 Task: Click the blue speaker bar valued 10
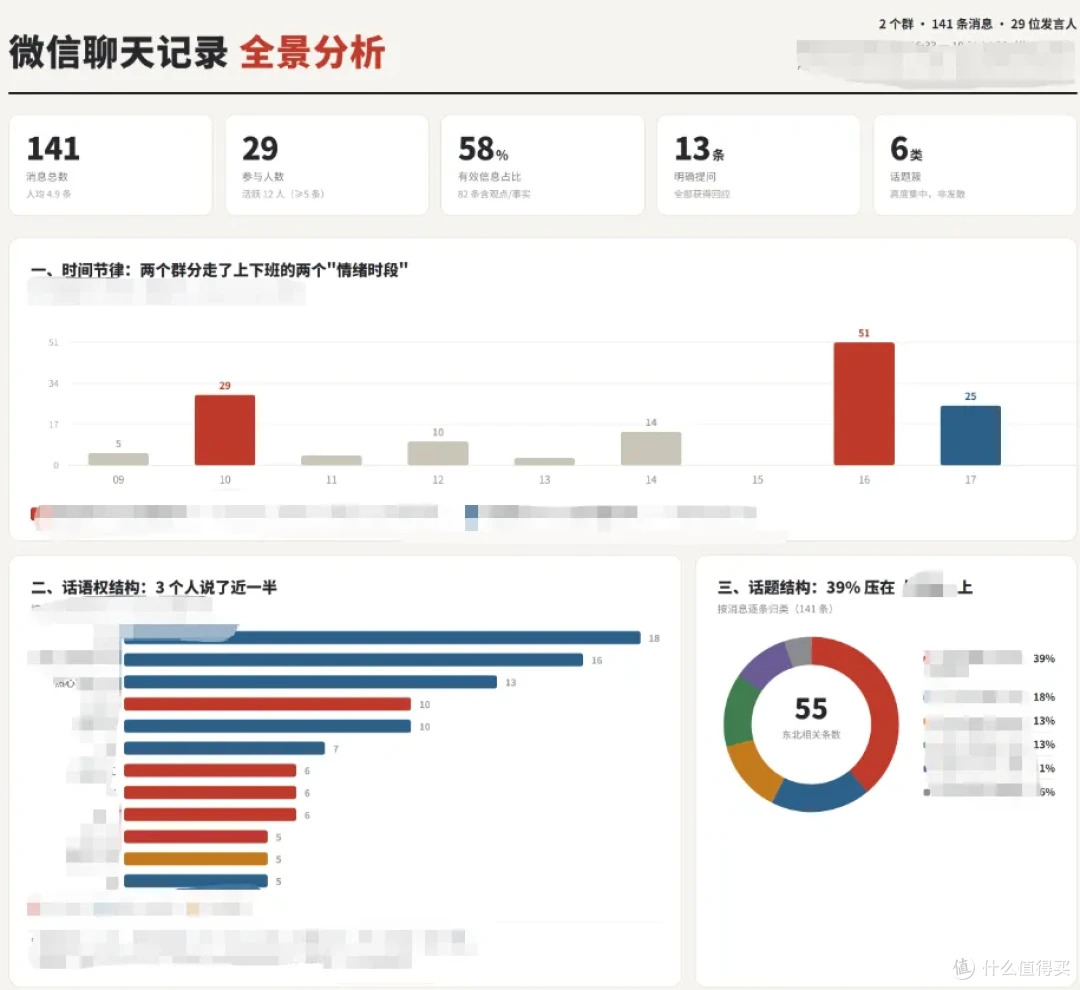point(267,726)
